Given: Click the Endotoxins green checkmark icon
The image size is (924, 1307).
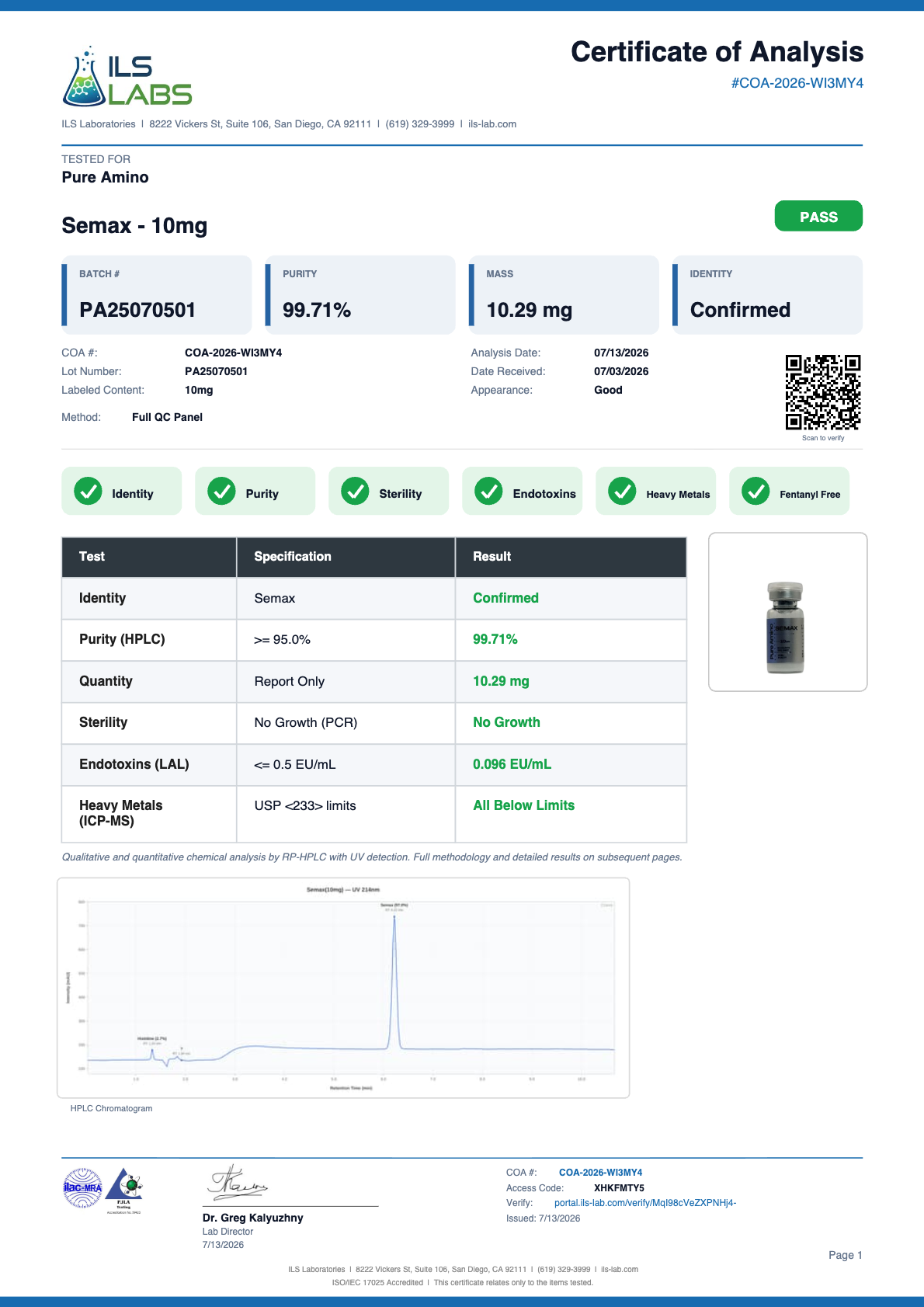Looking at the screenshot, I should (x=488, y=491).
